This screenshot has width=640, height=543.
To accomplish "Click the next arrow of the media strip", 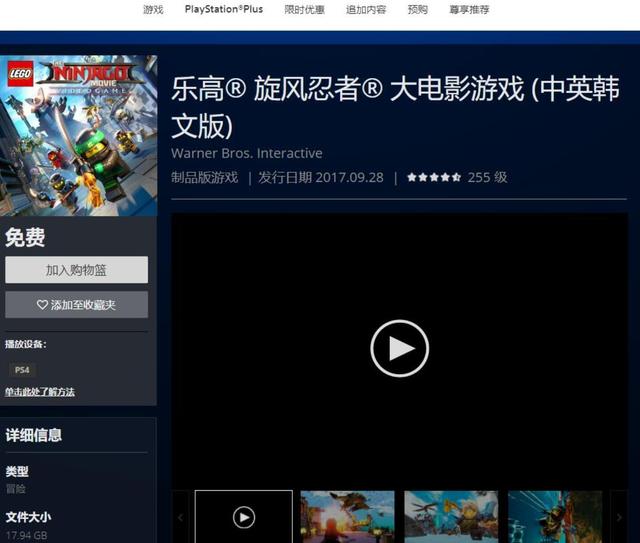I will point(619,517).
